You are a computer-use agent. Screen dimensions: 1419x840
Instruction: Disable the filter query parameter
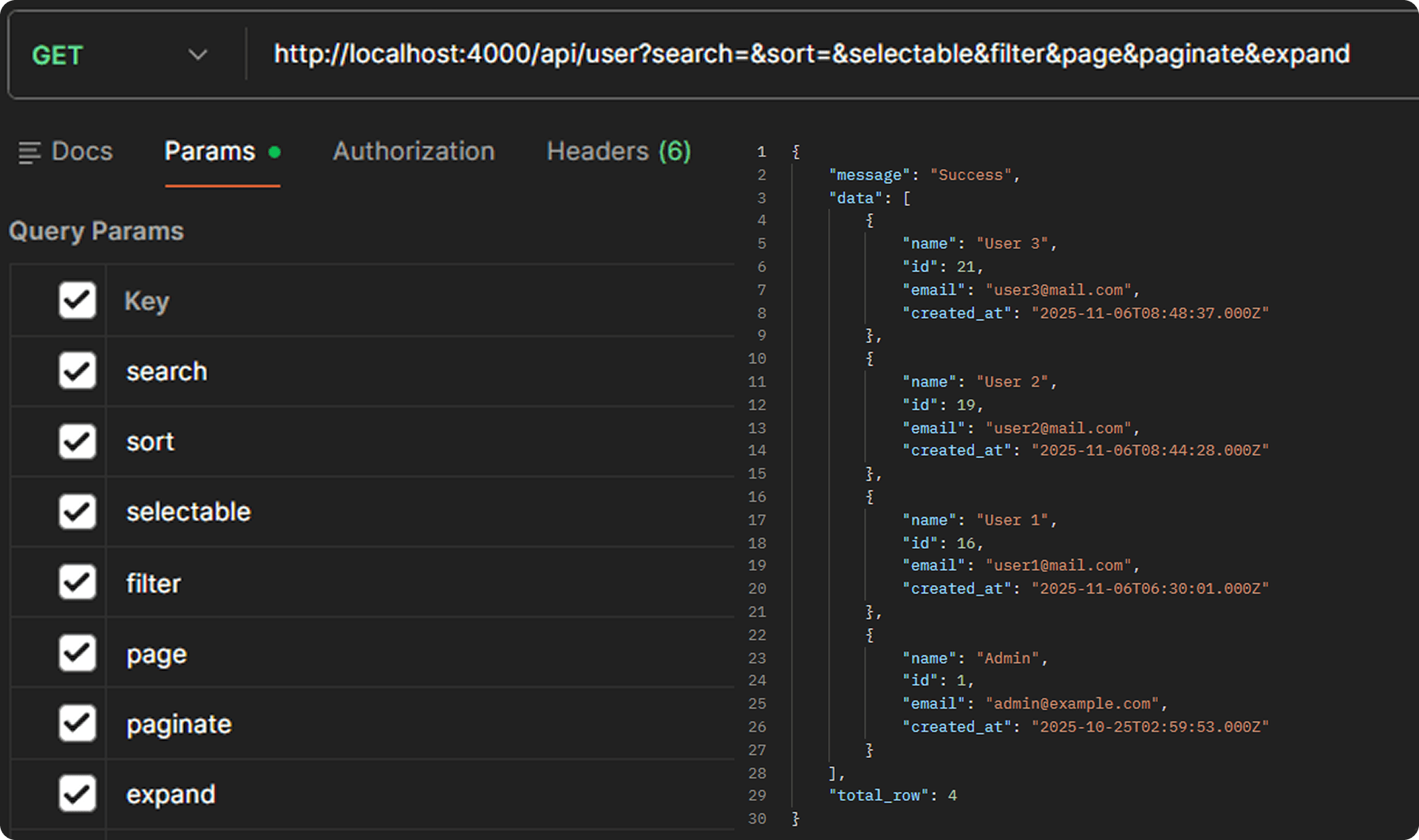coord(77,582)
